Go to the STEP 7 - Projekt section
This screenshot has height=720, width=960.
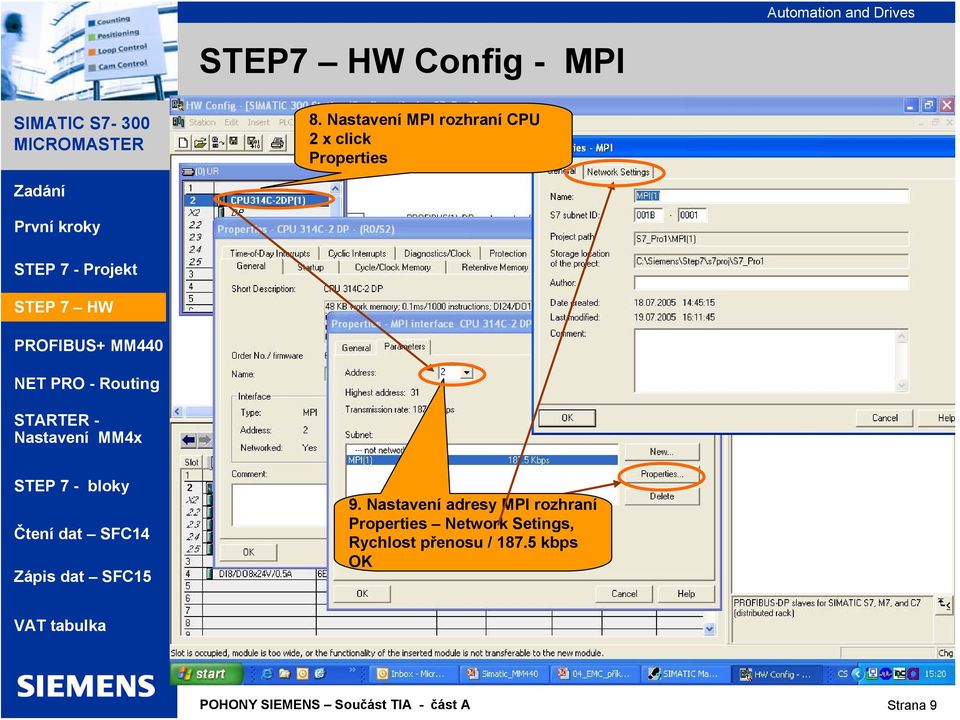coord(75,269)
